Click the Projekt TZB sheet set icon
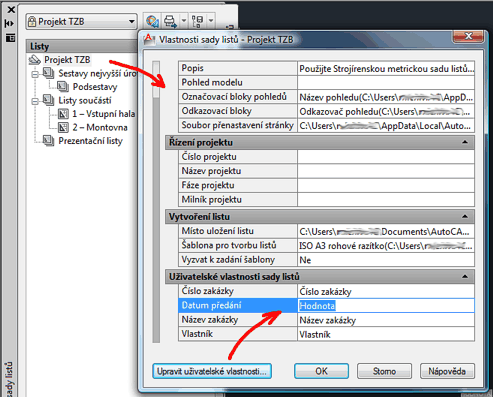 [35, 60]
